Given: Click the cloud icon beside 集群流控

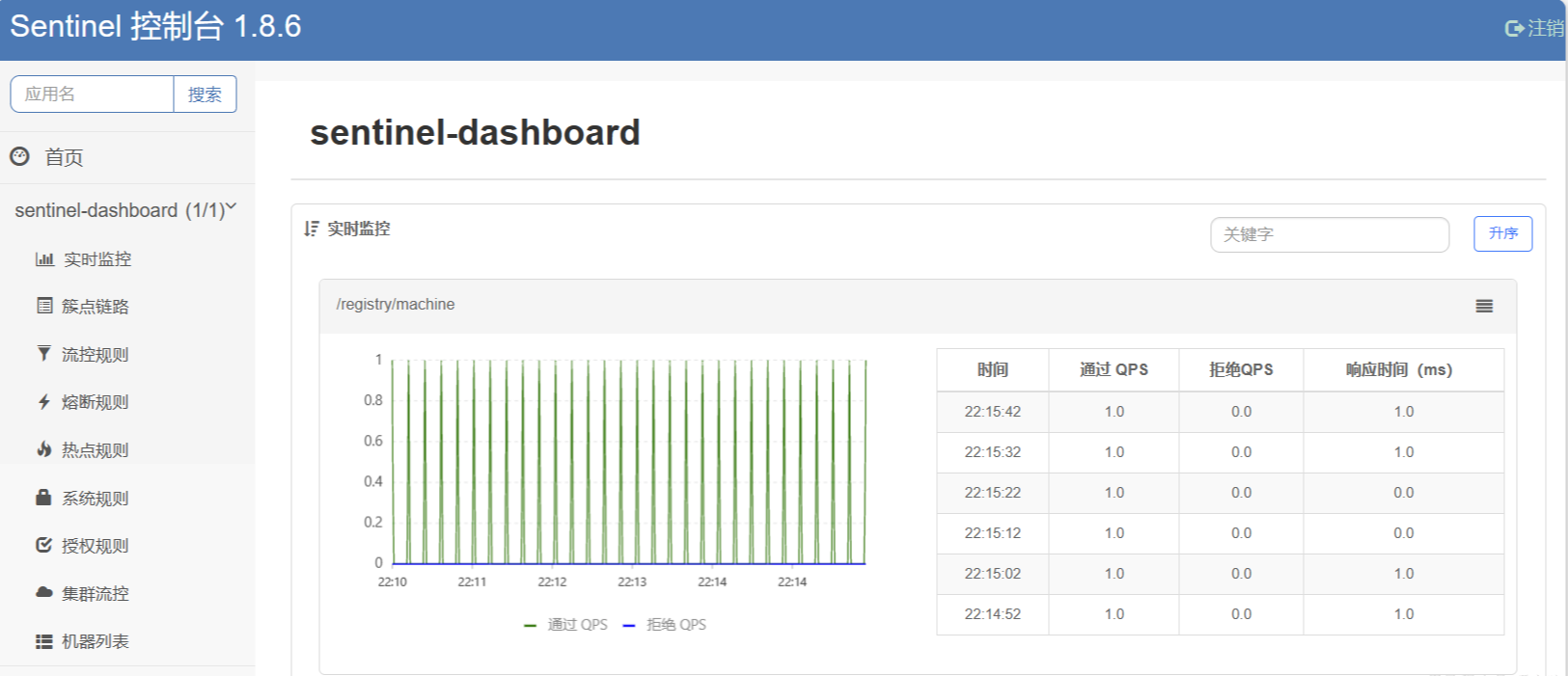Looking at the screenshot, I should tap(44, 592).
